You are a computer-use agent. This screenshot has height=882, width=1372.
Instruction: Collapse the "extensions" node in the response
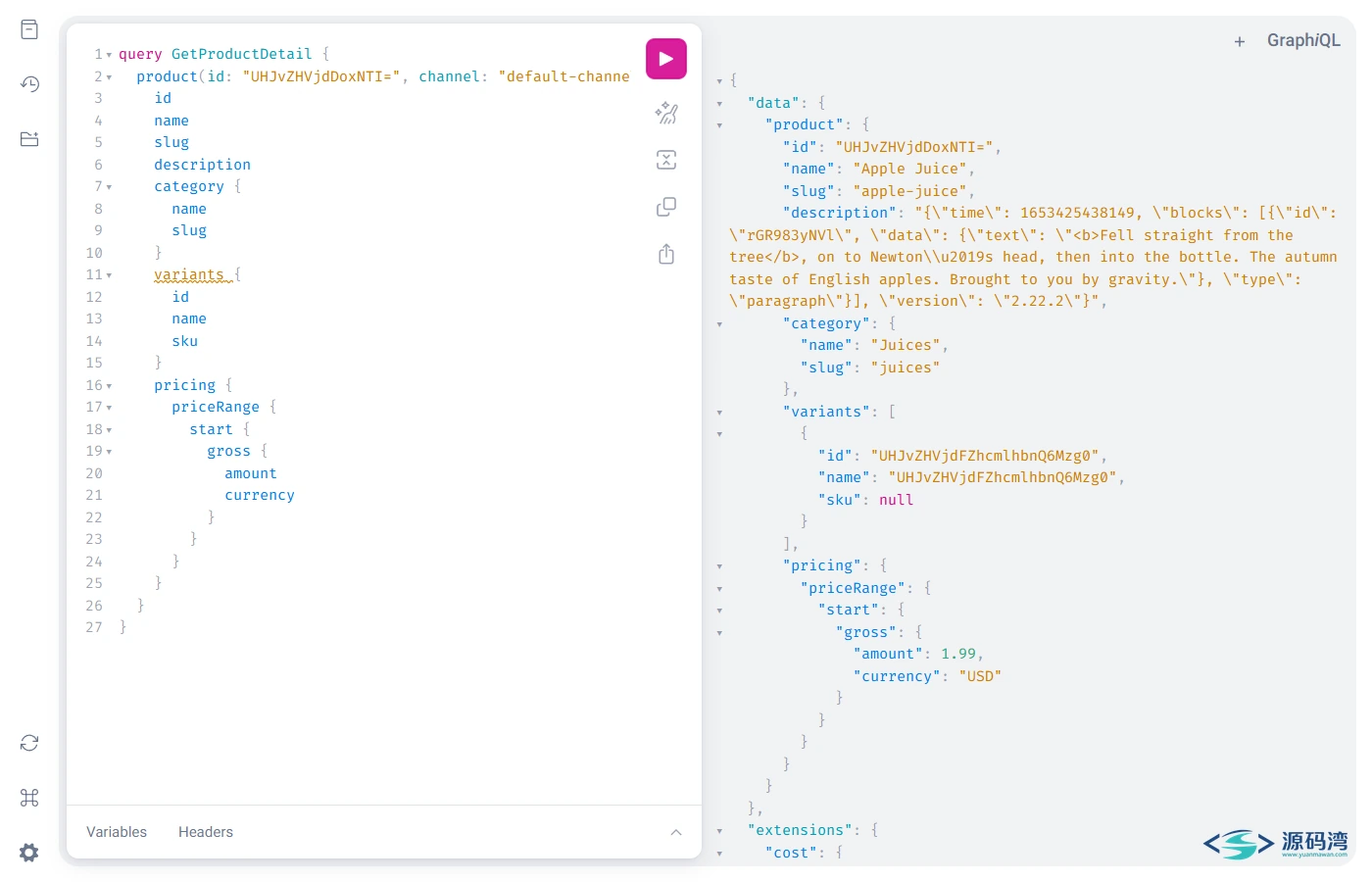pos(719,831)
